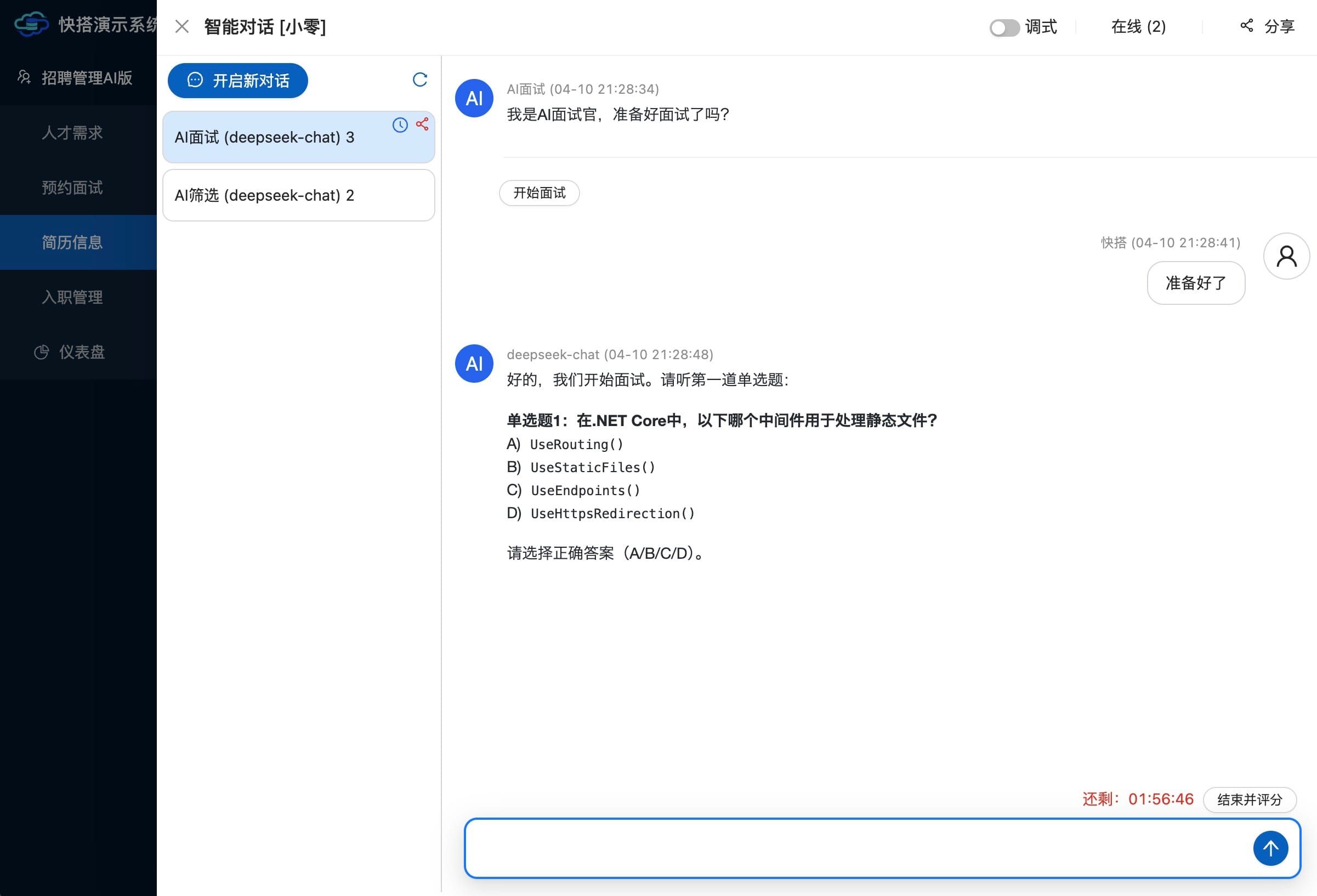Open AI筛选 (deepseek-chat) 2 conversation
The width and height of the screenshot is (1317, 896).
tap(299, 195)
